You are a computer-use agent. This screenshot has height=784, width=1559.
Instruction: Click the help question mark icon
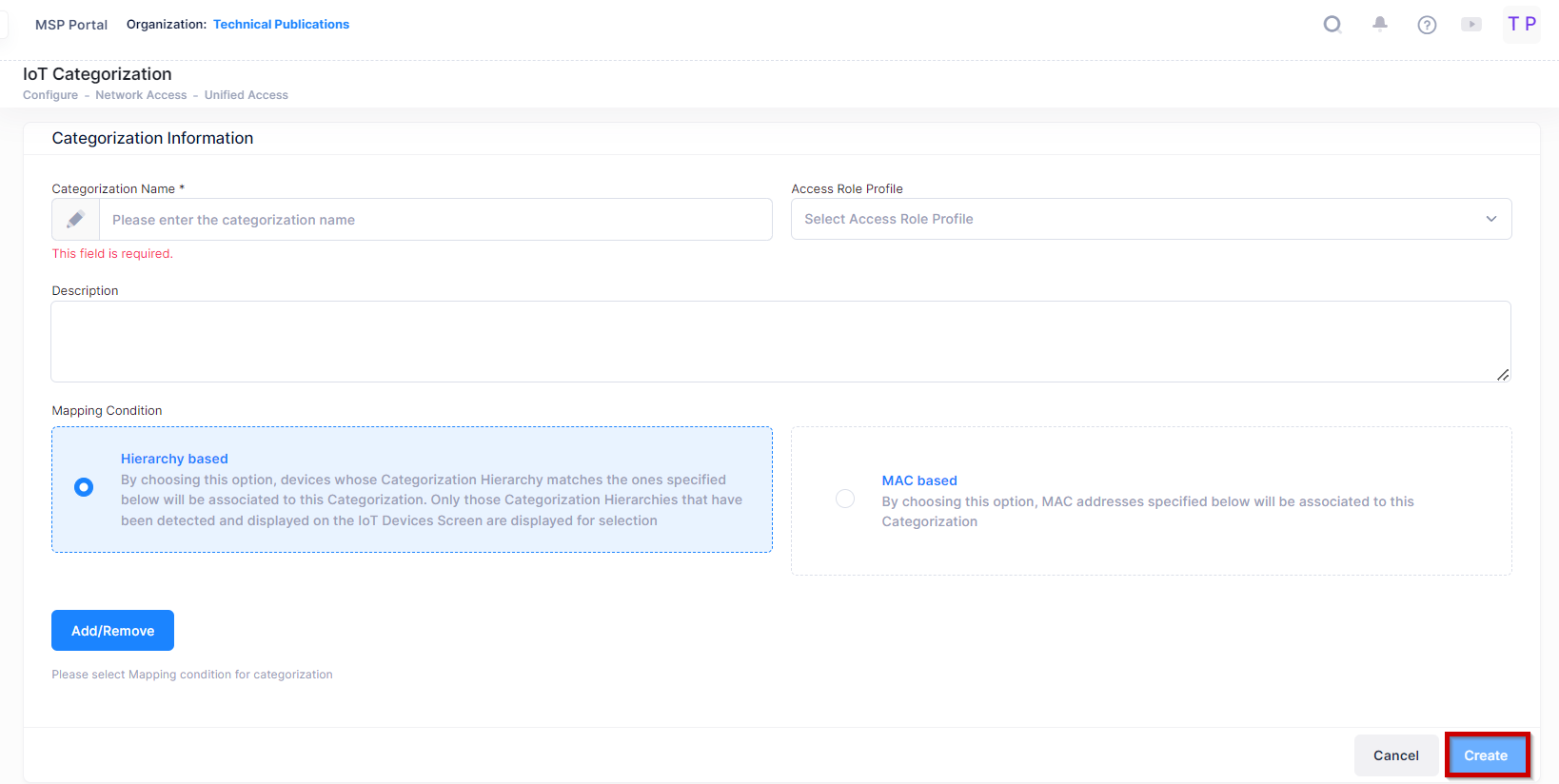pyautogui.click(x=1426, y=26)
